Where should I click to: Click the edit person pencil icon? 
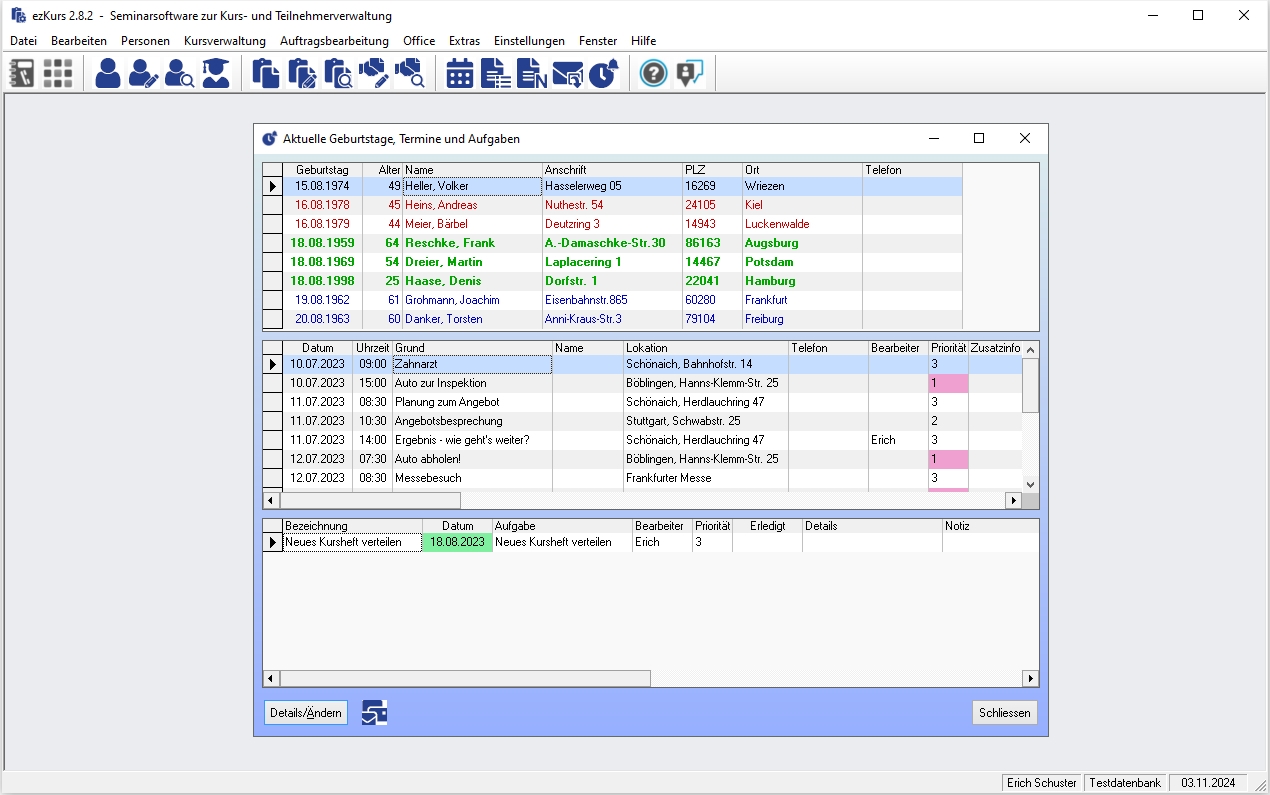(x=144, y=73)
